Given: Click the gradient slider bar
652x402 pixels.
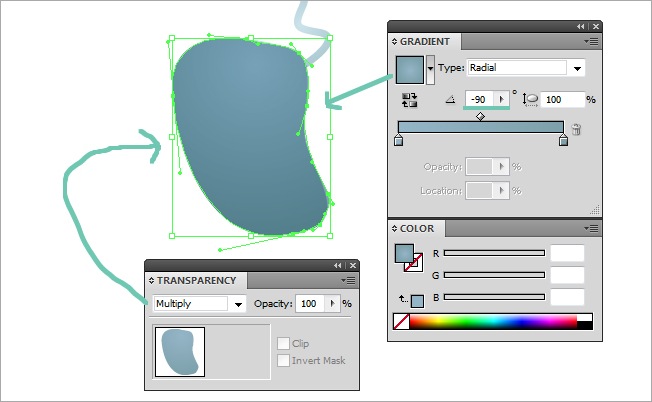Looking at the screenshot, I should tap(481, 127).
